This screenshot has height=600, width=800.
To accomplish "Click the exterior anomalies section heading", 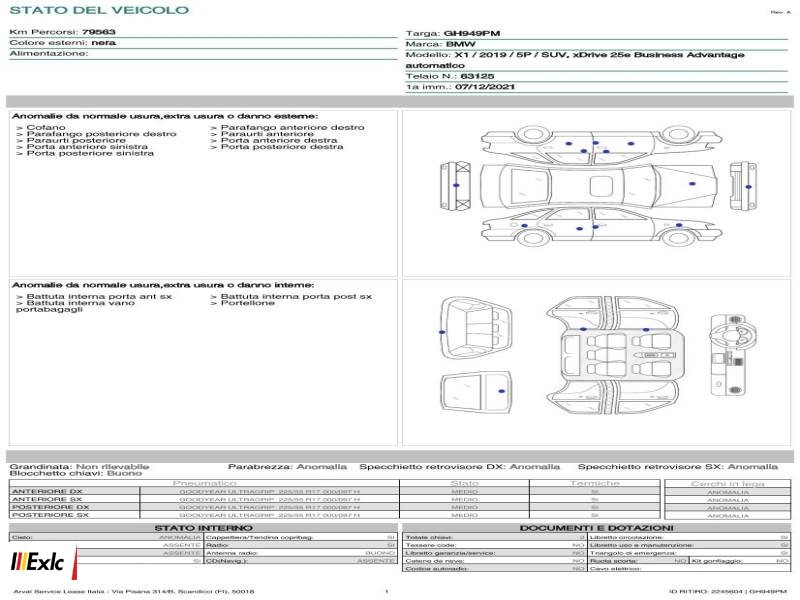I will [x=165, y=116].
